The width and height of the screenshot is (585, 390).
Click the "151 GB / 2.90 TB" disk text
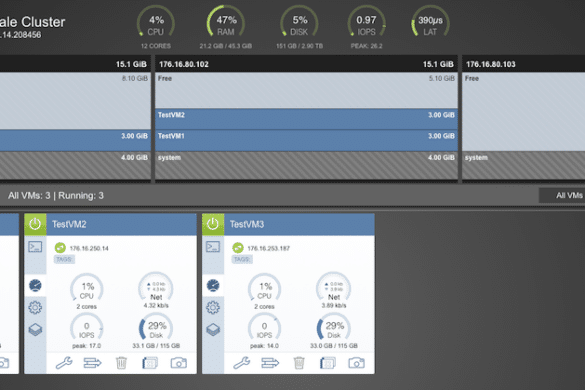point(300,46)
